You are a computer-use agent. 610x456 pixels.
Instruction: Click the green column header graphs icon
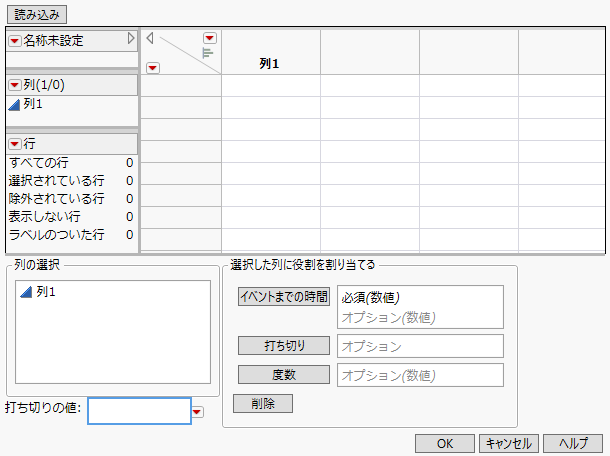pos(208,53)
